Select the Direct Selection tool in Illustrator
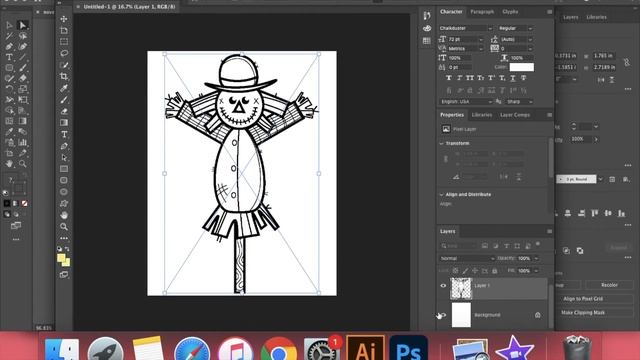The height and width of the screenshot is (360, 640). 23,25
